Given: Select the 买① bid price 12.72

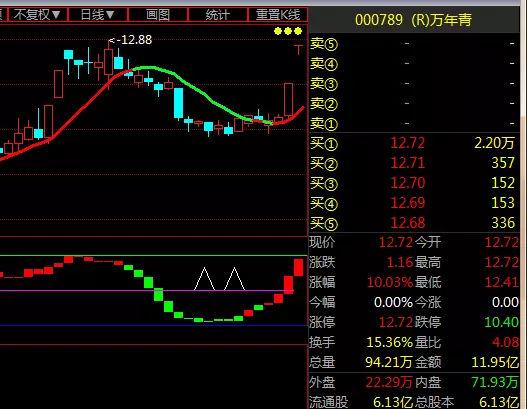Looking at the screenshot, I should (x=407, y=143).
